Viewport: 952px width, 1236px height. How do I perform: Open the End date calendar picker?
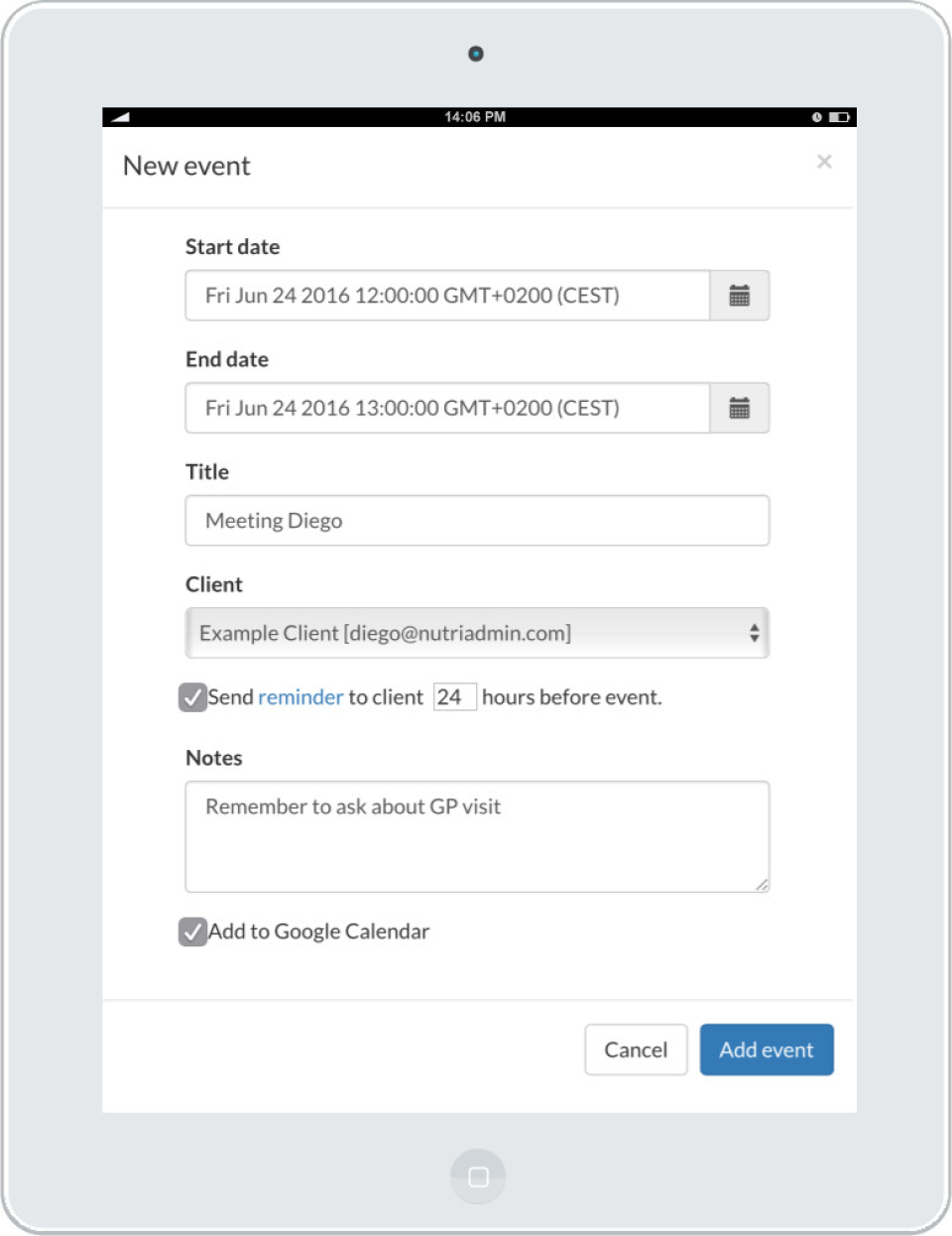pyautogui.click(x=740, y=408)
